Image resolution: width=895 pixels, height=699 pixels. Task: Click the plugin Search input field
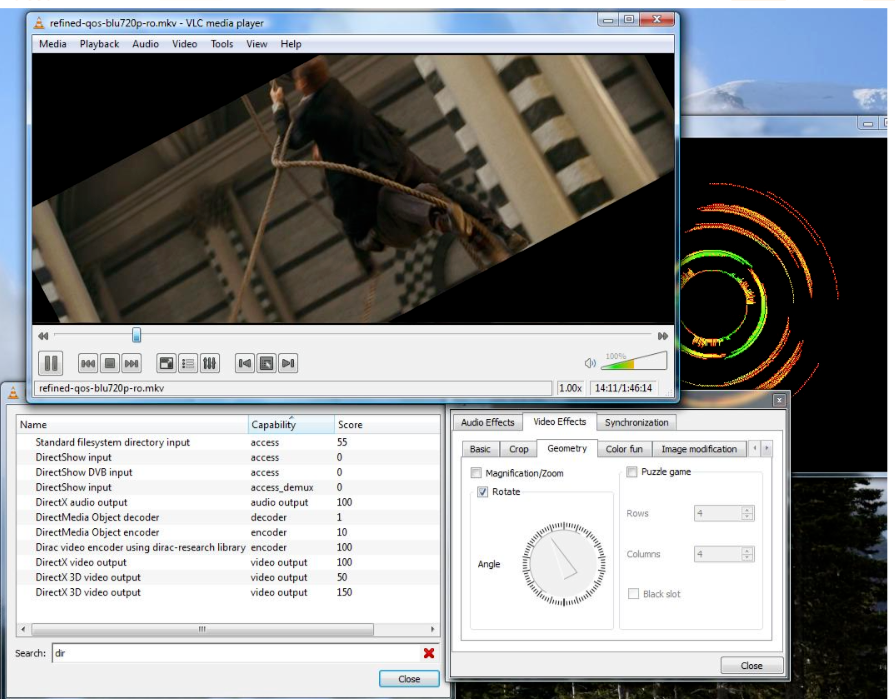pos(237,653)
